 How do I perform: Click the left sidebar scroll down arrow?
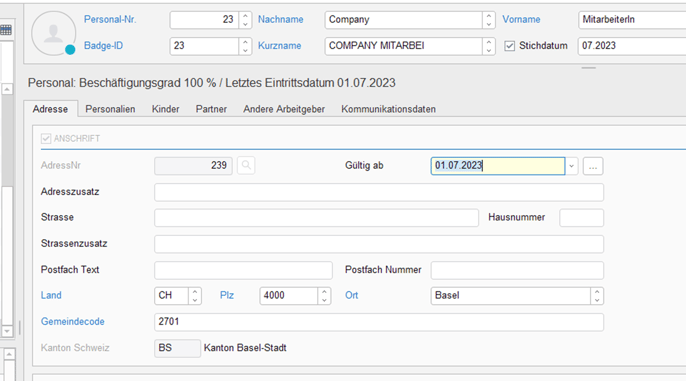pyautogui.click(x=7, y=331)
